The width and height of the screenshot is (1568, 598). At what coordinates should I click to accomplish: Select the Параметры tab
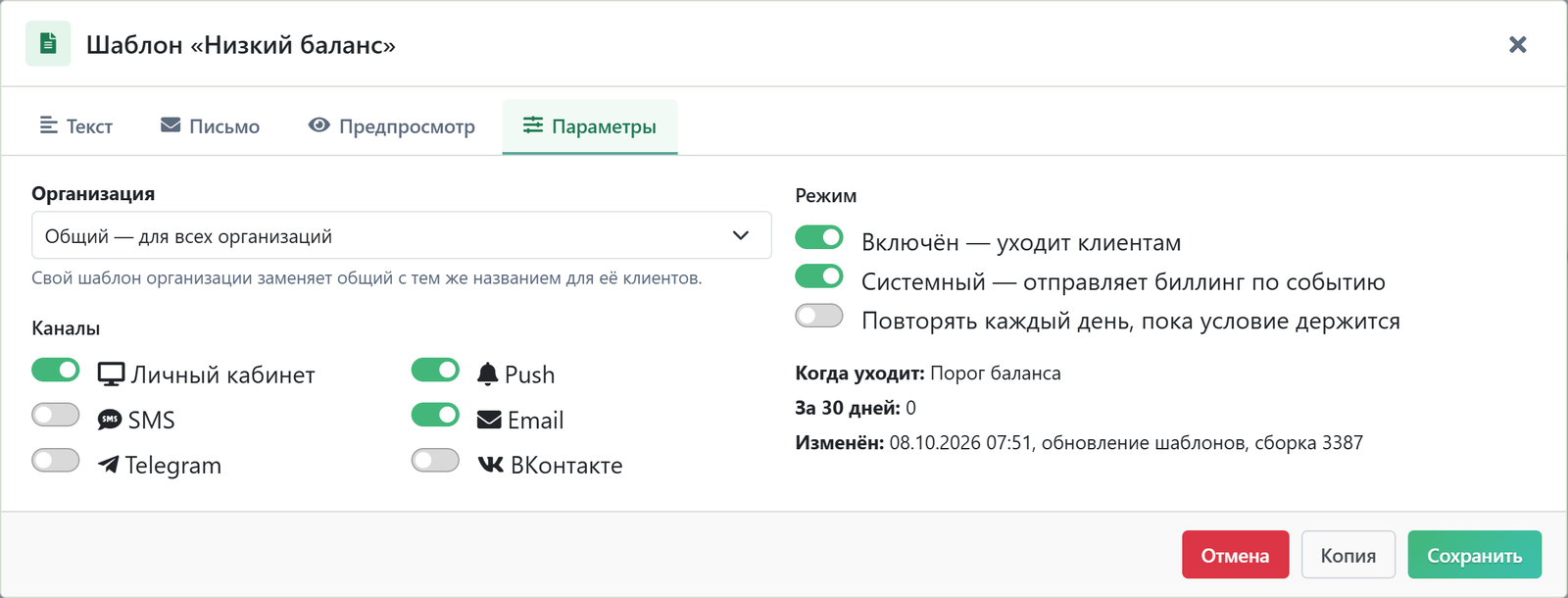590,126
